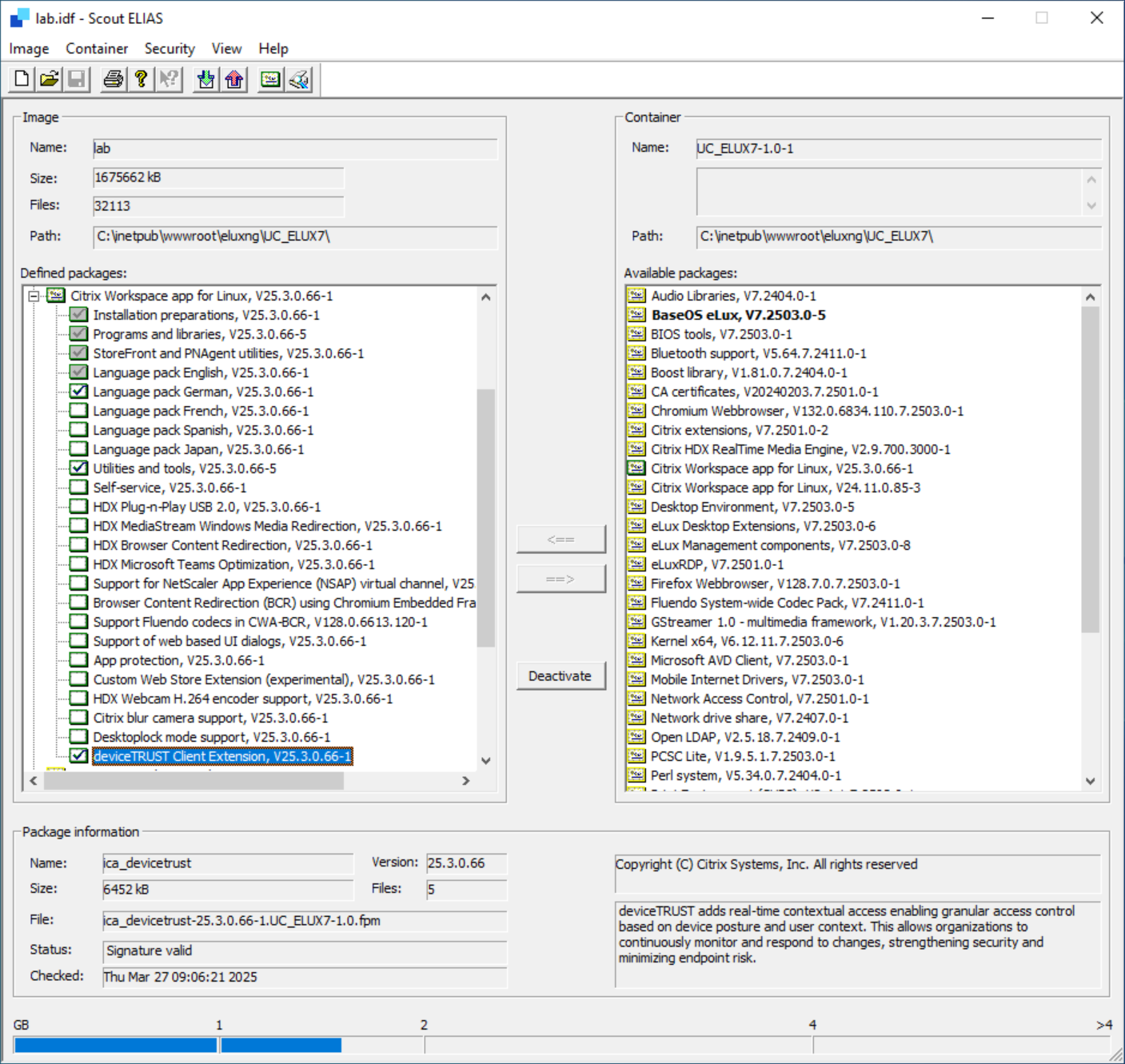The width and height of the screenshot is (1125, 1064).
Task: Print the current image definition
Action: click(x=112, y=79)
